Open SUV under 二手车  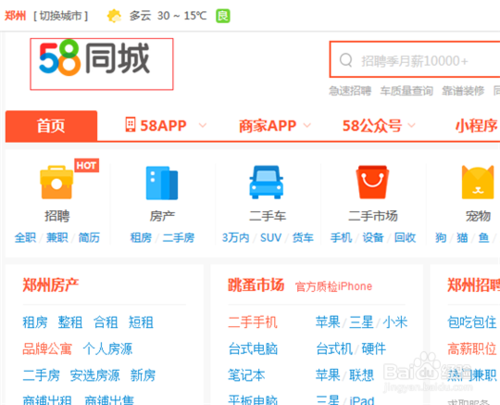[x=271, y=238]
